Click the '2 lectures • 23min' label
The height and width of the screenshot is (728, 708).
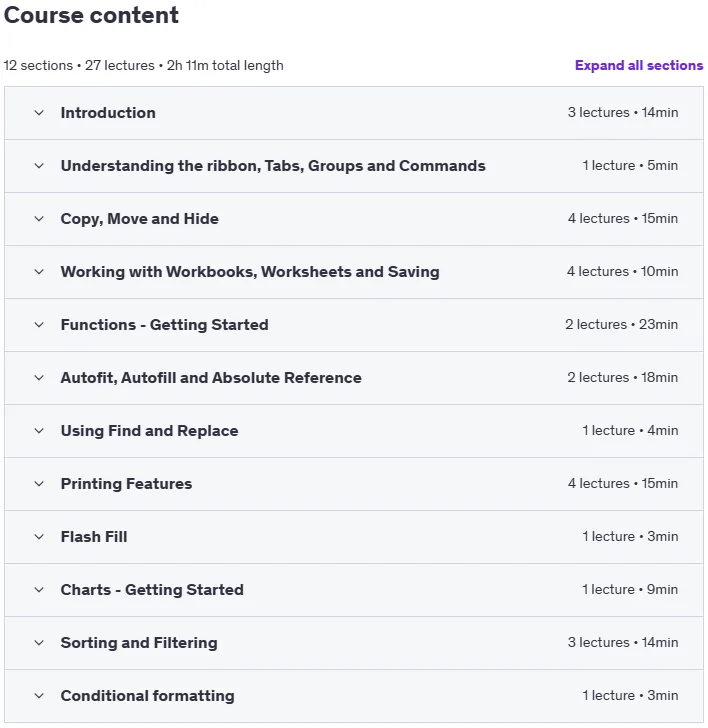point(621,325)
